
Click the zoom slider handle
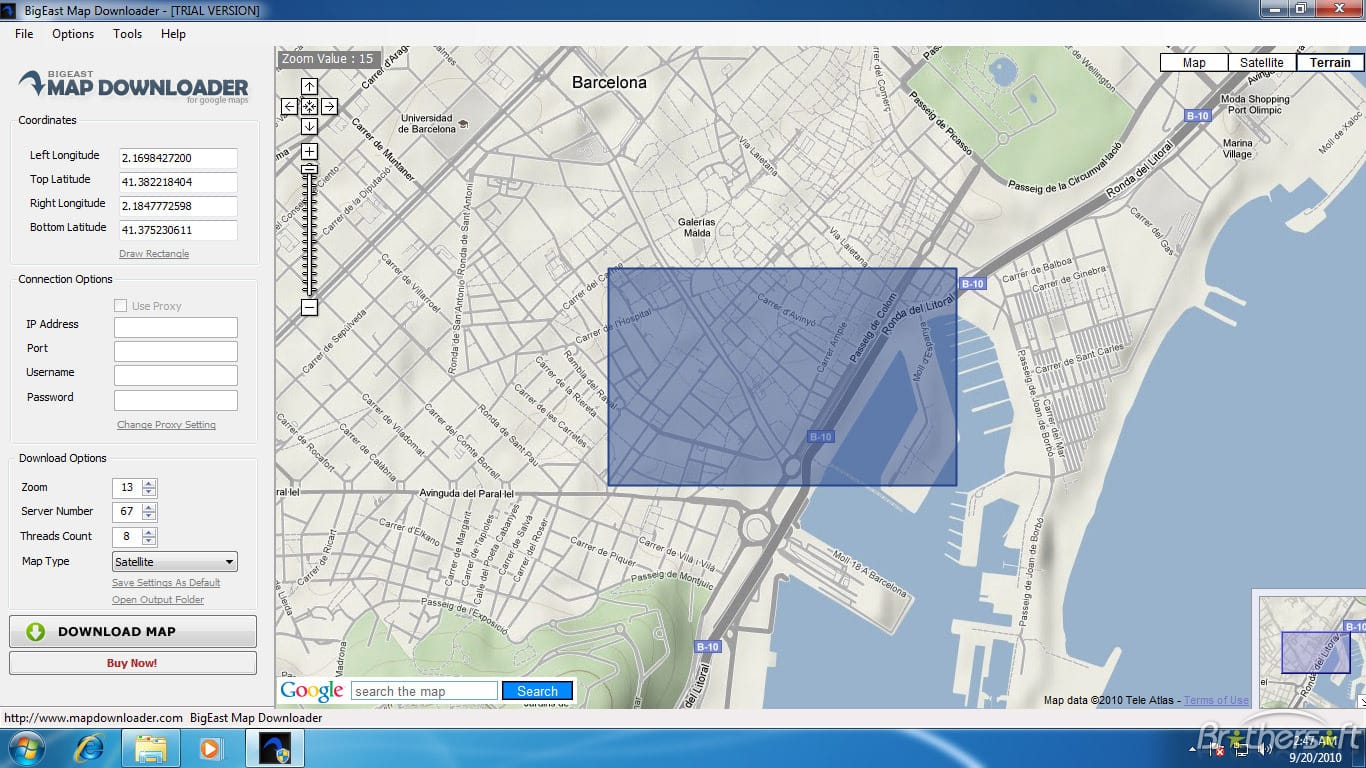(309, 170)
